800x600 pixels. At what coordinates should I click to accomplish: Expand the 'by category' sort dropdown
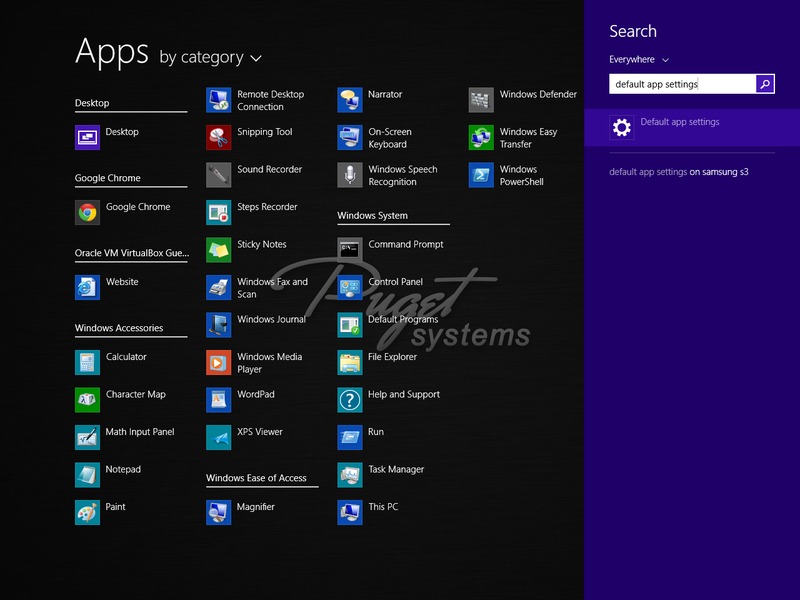point(210,58)
